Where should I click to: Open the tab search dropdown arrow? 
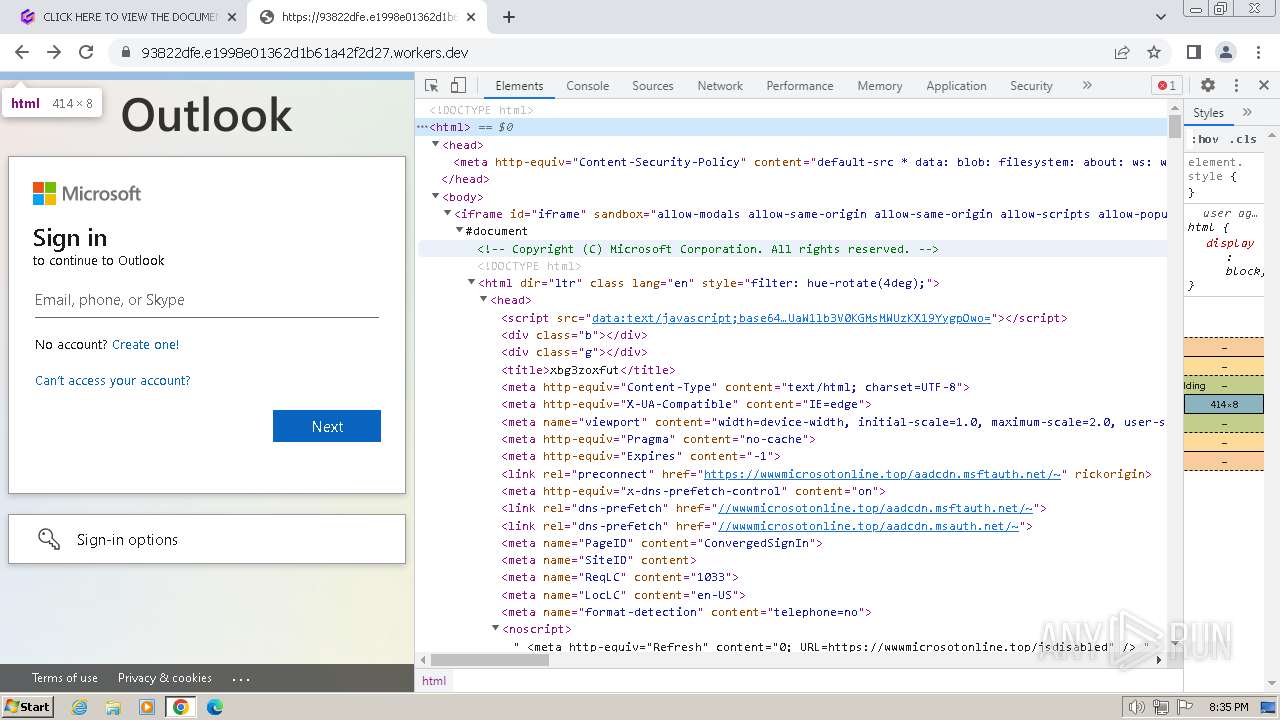(1161, 17)
